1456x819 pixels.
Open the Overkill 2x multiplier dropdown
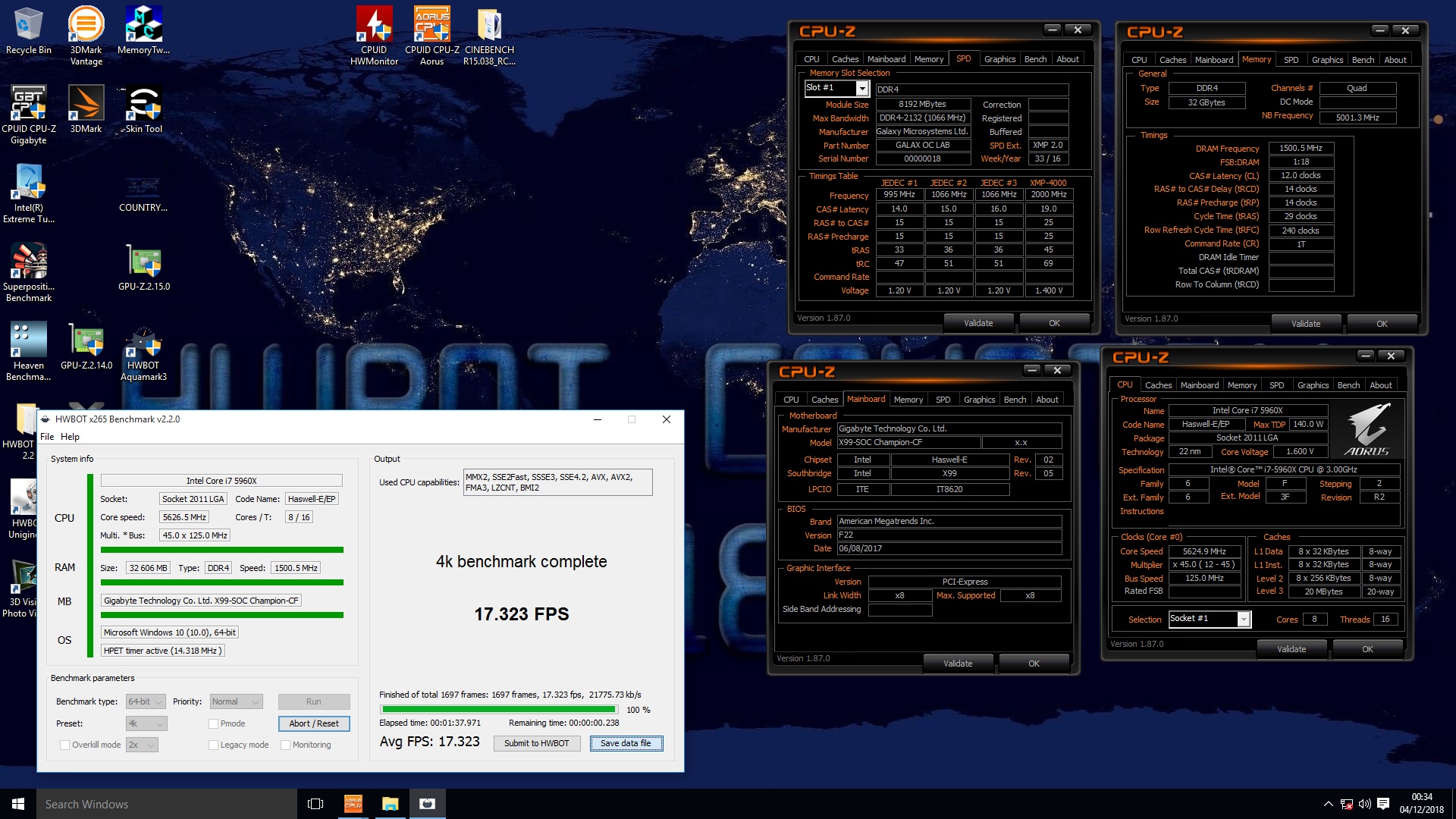pyautogui.click(x=142, y=745)
